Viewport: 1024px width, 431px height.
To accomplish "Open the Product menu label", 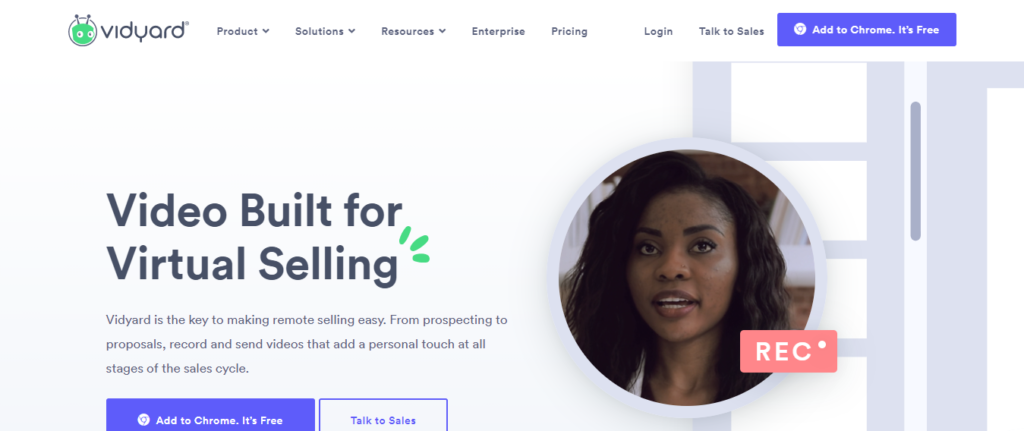I will pos(238,31).
